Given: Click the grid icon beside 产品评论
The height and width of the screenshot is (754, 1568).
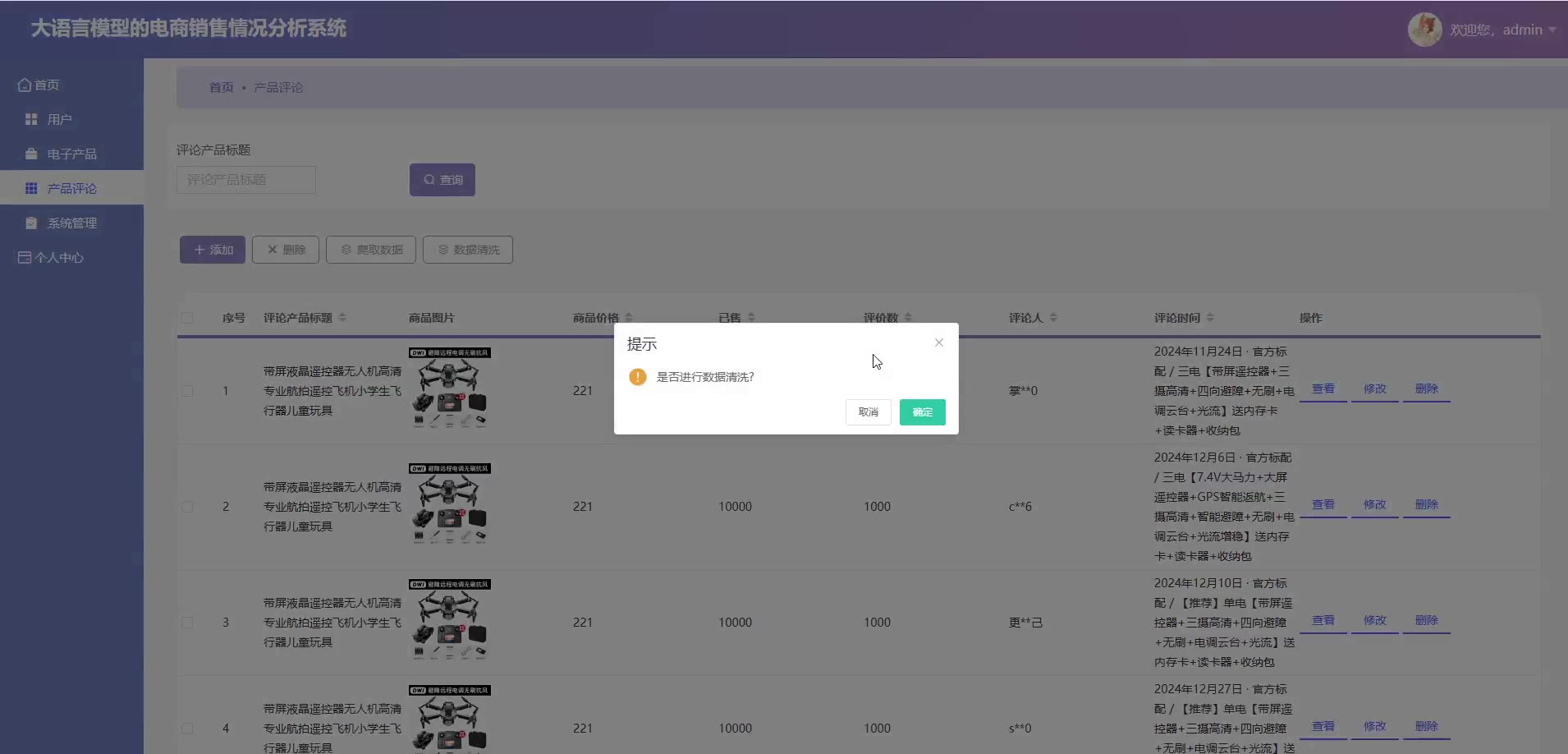Looking at the screenshot, I should [x=31, y=188].
